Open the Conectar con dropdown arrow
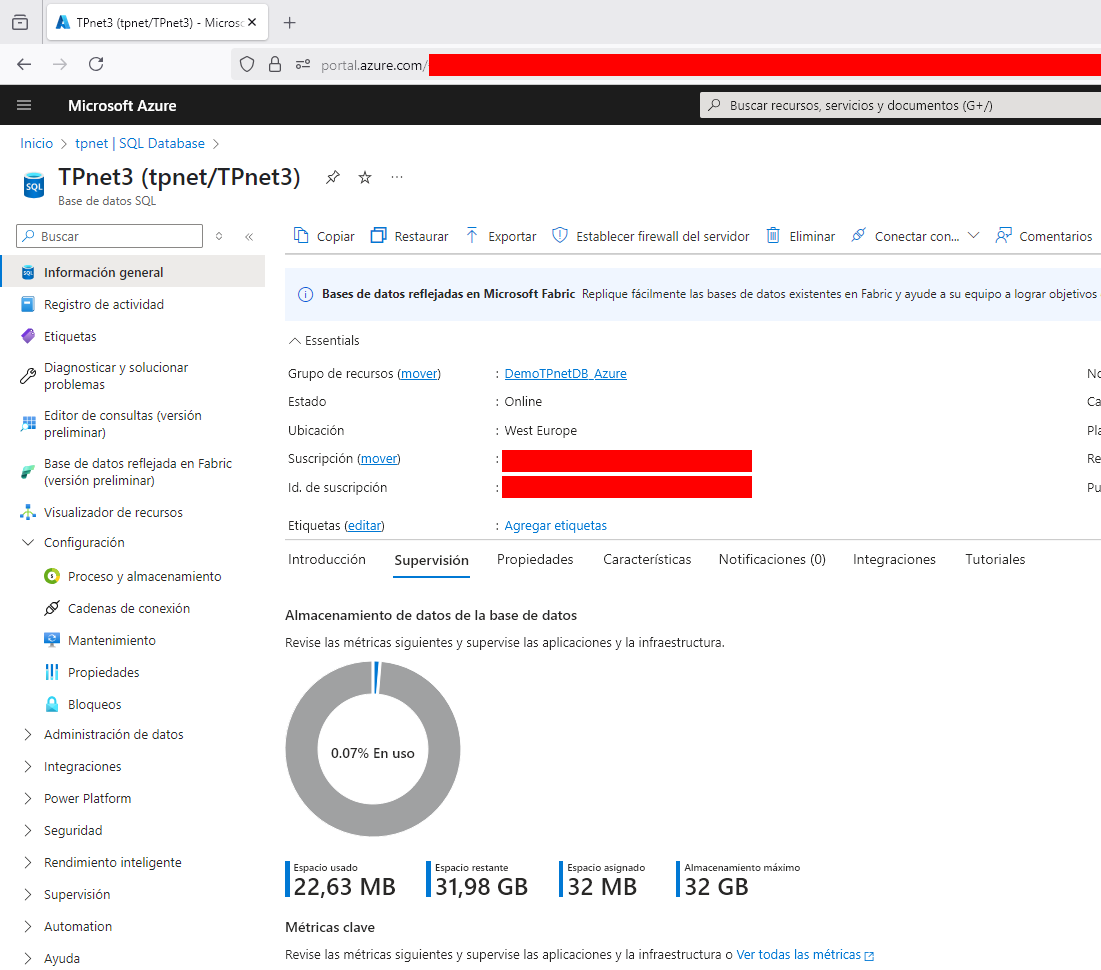 tap(973, 235)
